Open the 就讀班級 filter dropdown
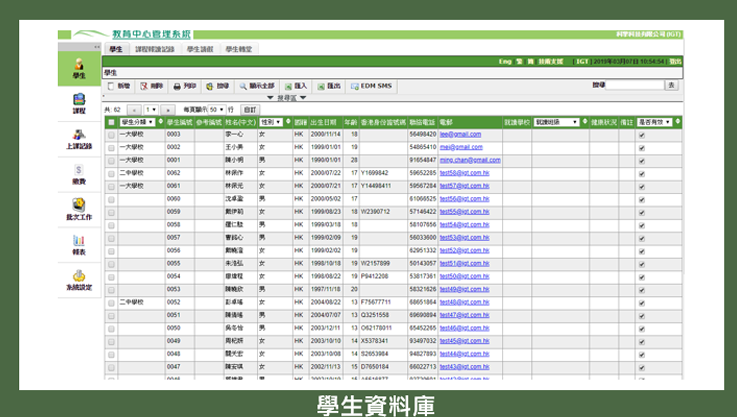Screen dimensions: 737x417 pos(557,122)
